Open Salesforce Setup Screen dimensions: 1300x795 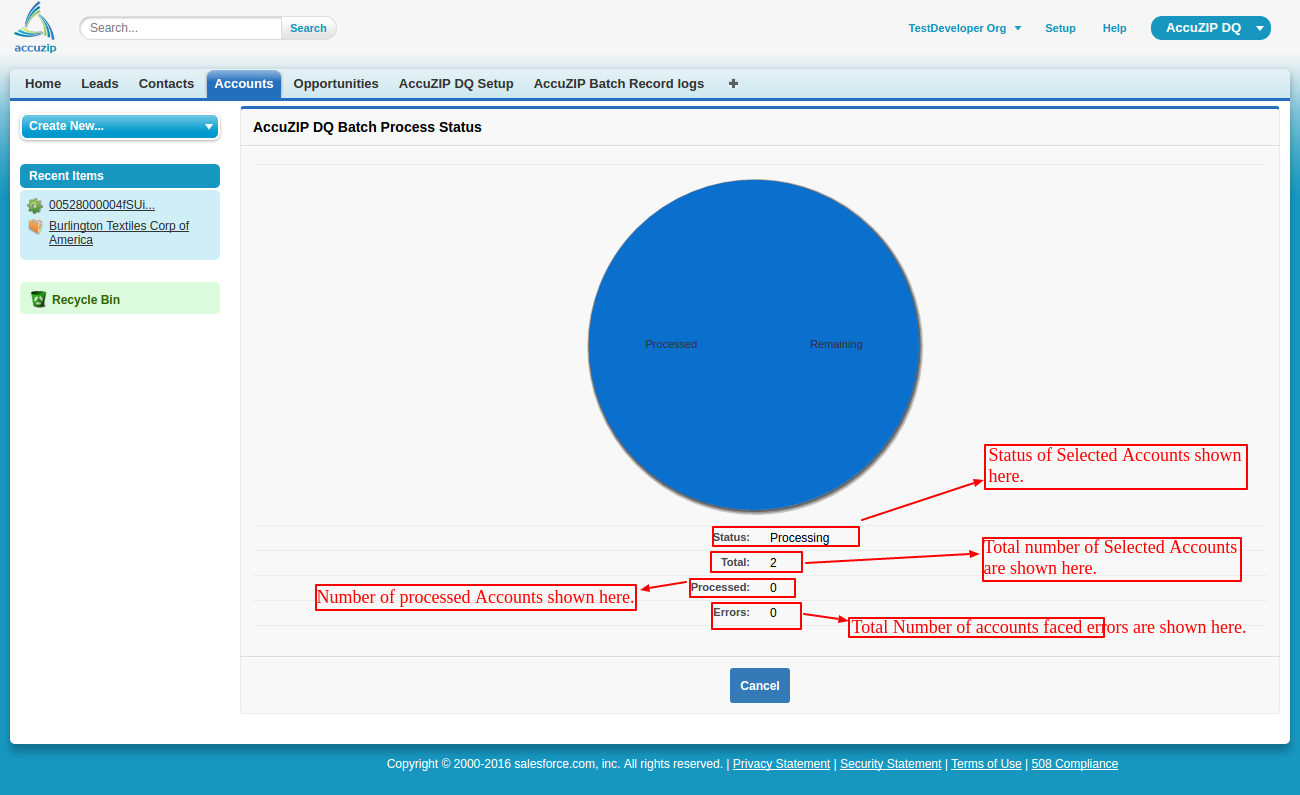(1060, 28)
